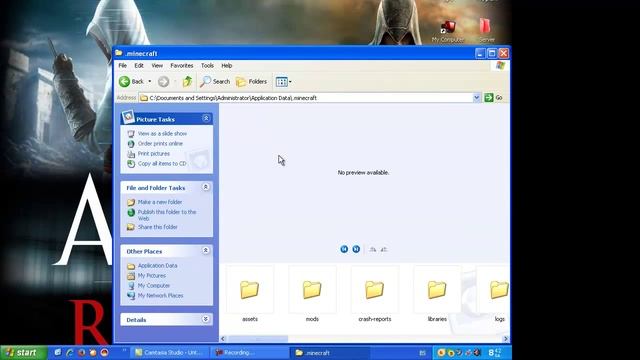Click the scrollbar left arrow
Screen dimensions: 640x360
point(223,339)
